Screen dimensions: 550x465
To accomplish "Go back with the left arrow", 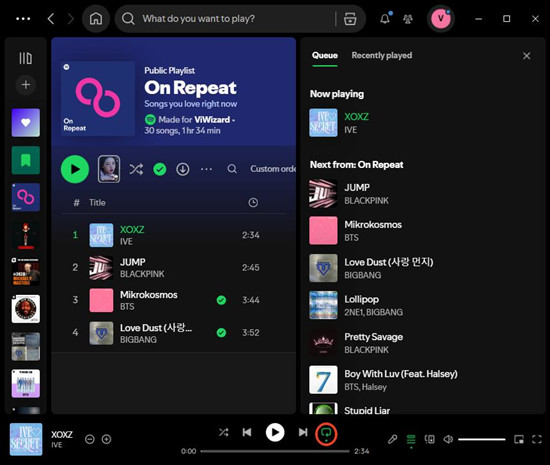I will [51, 19].
